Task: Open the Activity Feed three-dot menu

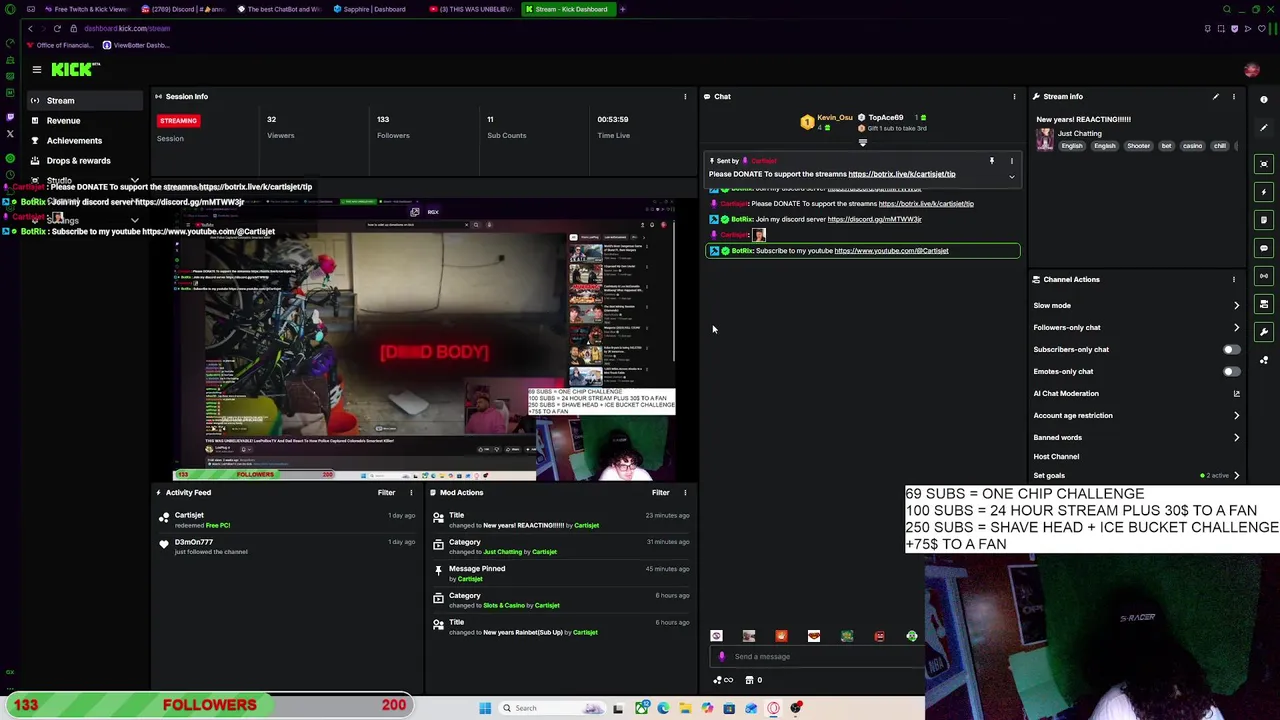Action: click(411, 493)
